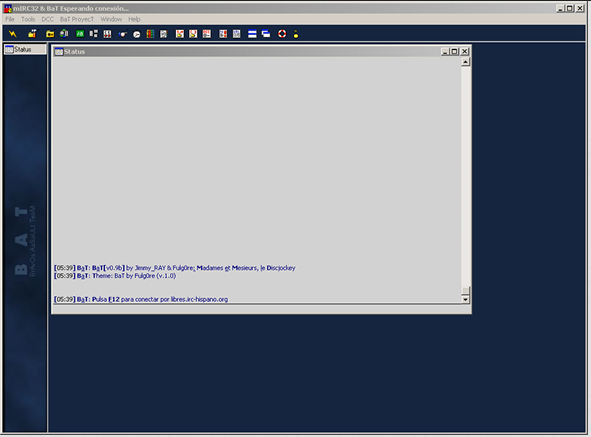The width and height of the screenshot is (591, 437).
Task: Click the pointing hand Finger icon
Action: [123, 34]
